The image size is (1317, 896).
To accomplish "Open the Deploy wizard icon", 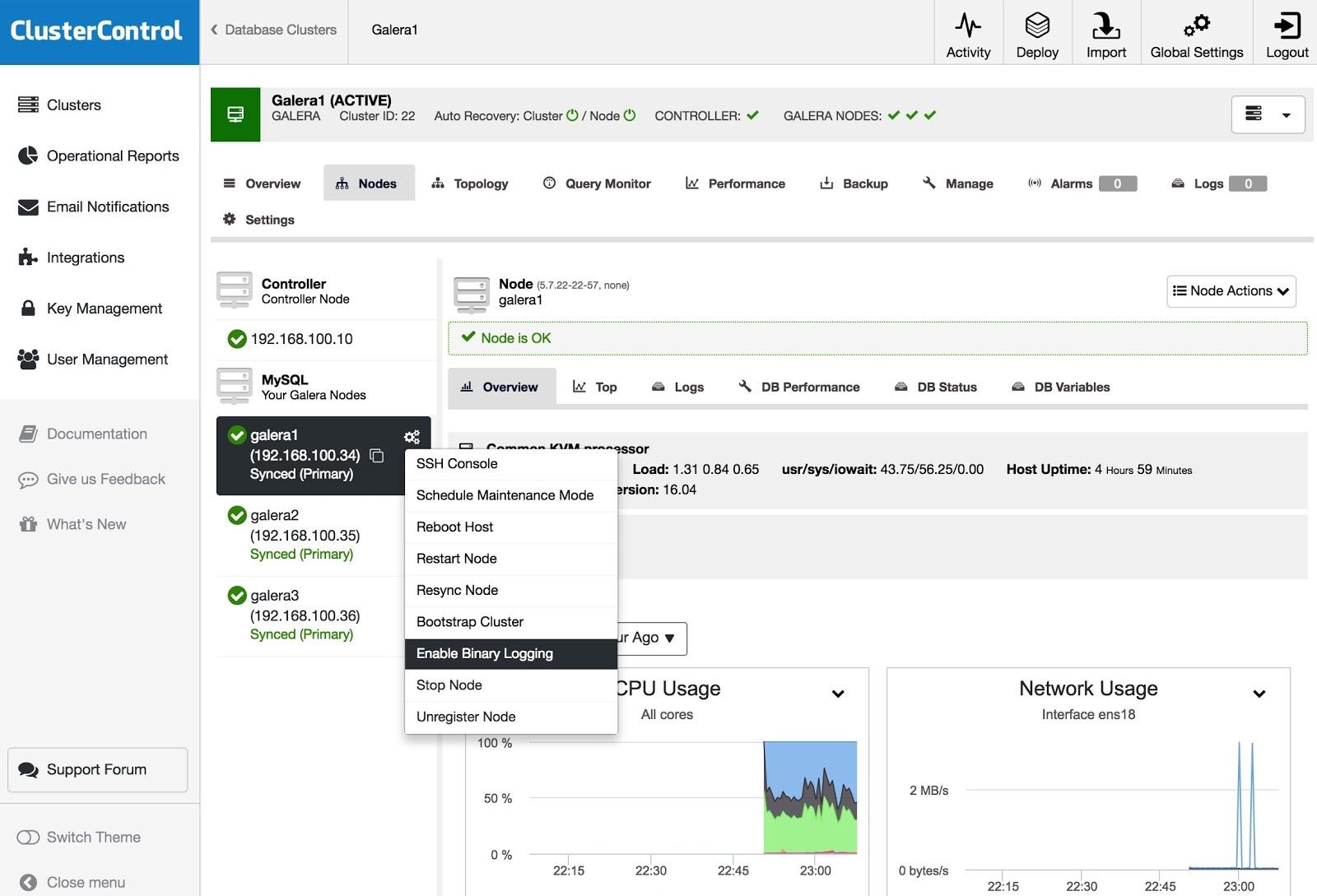I will 1037,26.
